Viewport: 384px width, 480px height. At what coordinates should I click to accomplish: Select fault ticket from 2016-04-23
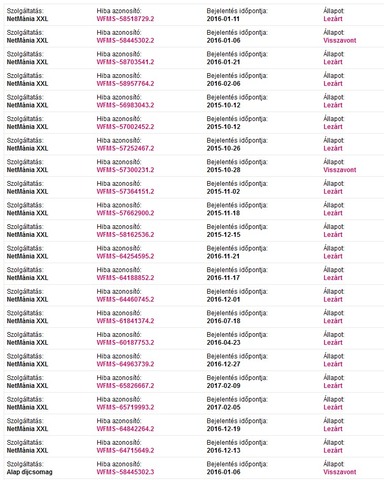(125, 343)
